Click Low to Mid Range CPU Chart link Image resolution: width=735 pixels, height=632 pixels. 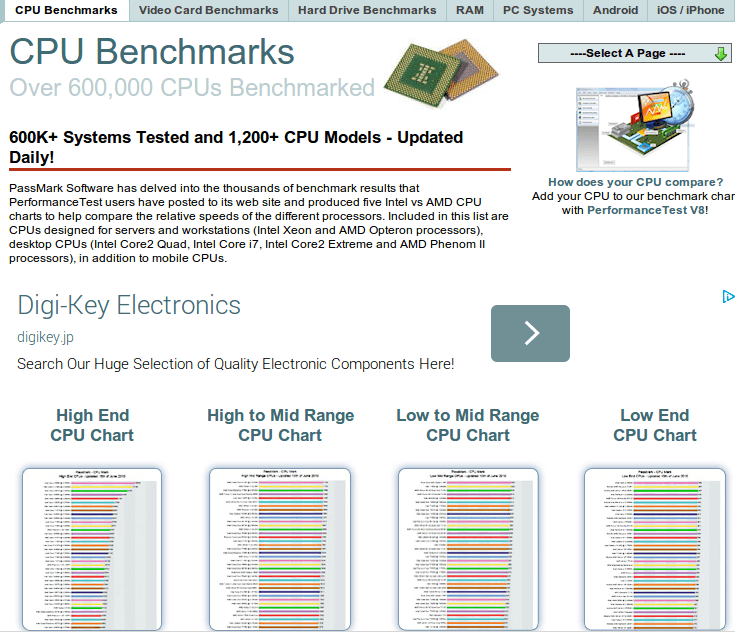click(x=467, y=425)
